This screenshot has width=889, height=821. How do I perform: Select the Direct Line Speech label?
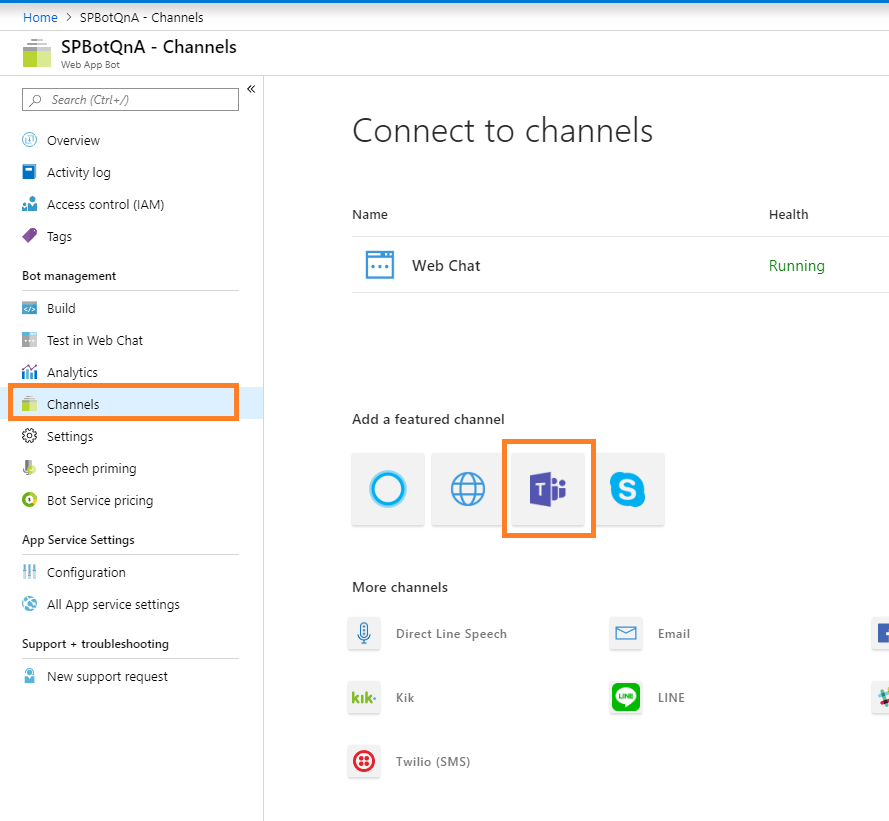coord(451,634)
